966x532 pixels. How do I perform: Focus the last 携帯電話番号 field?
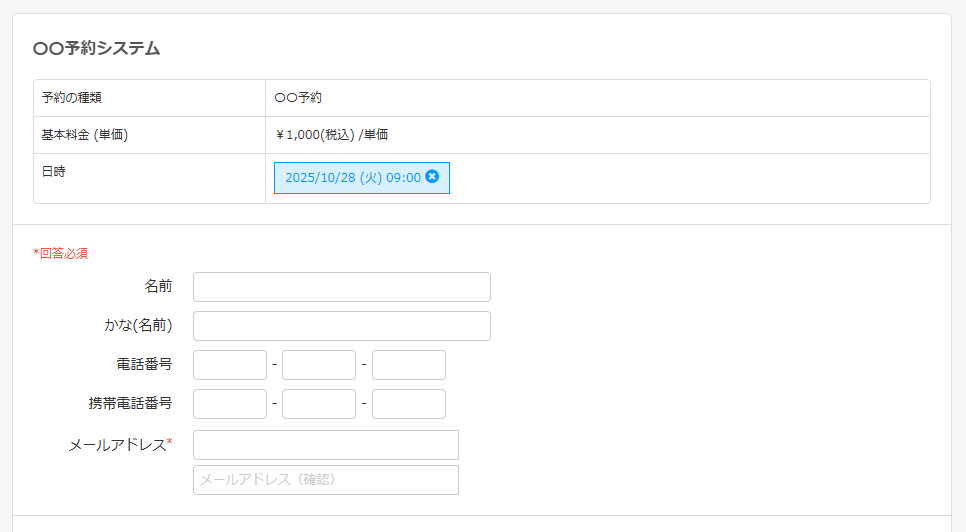pyautogui.click(x=408, y=404)
